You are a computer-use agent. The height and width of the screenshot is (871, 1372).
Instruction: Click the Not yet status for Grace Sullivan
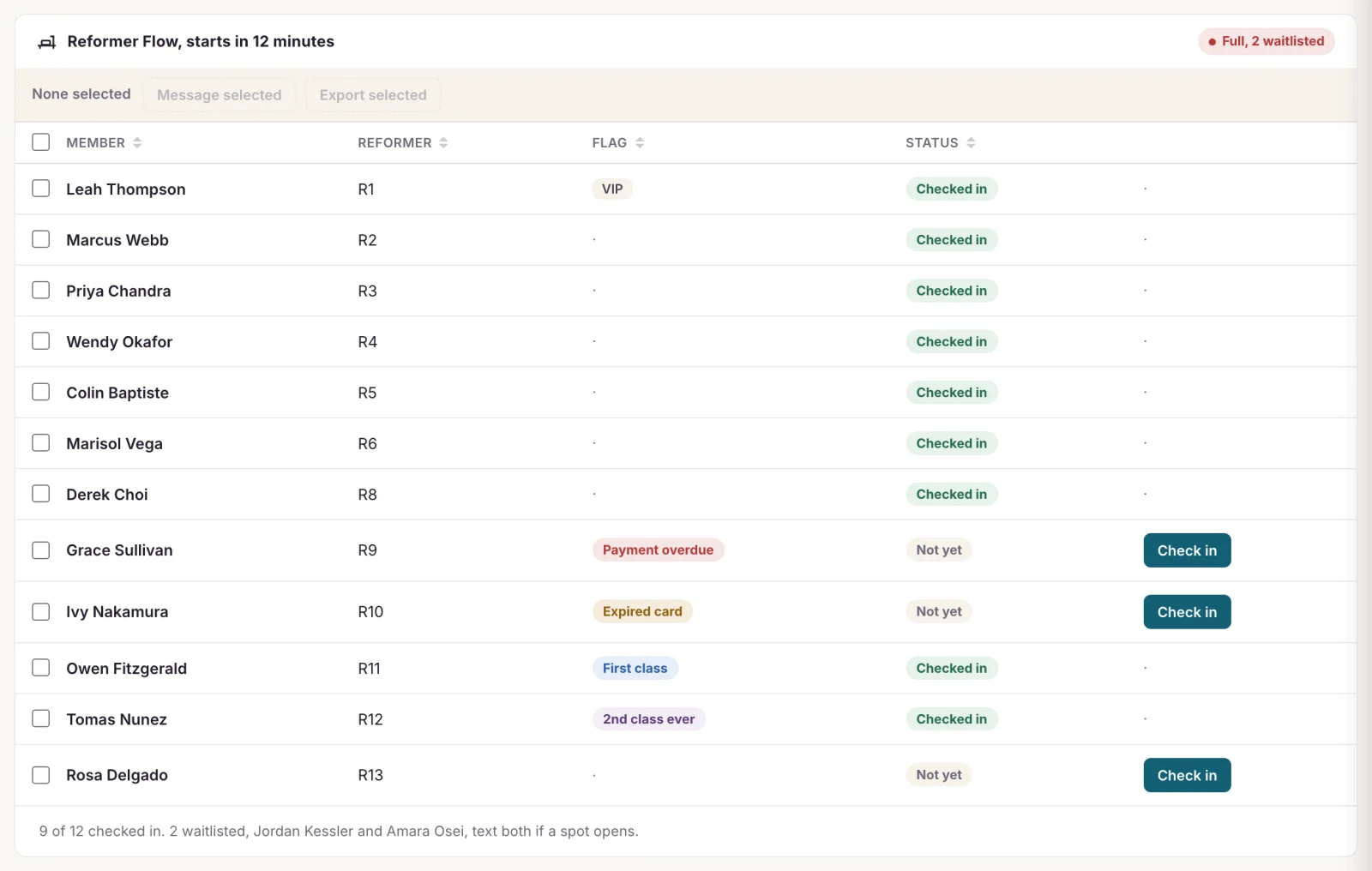click(x=938, y=550)
